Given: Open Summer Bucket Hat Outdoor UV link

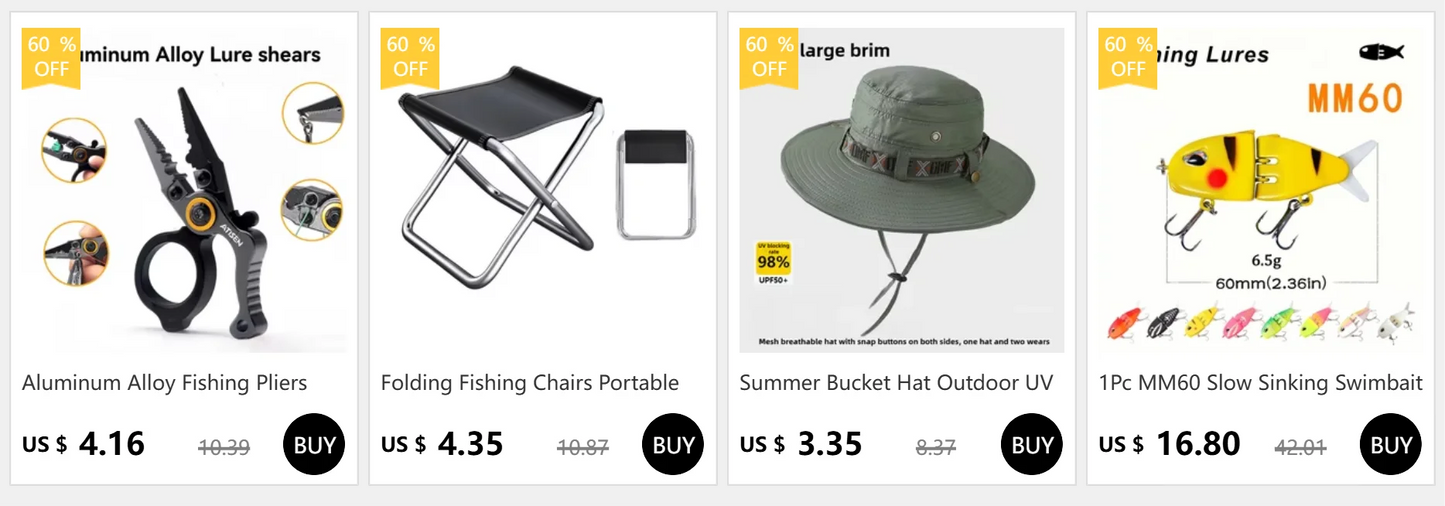Looking at the screenshot, I should point(896,383).
